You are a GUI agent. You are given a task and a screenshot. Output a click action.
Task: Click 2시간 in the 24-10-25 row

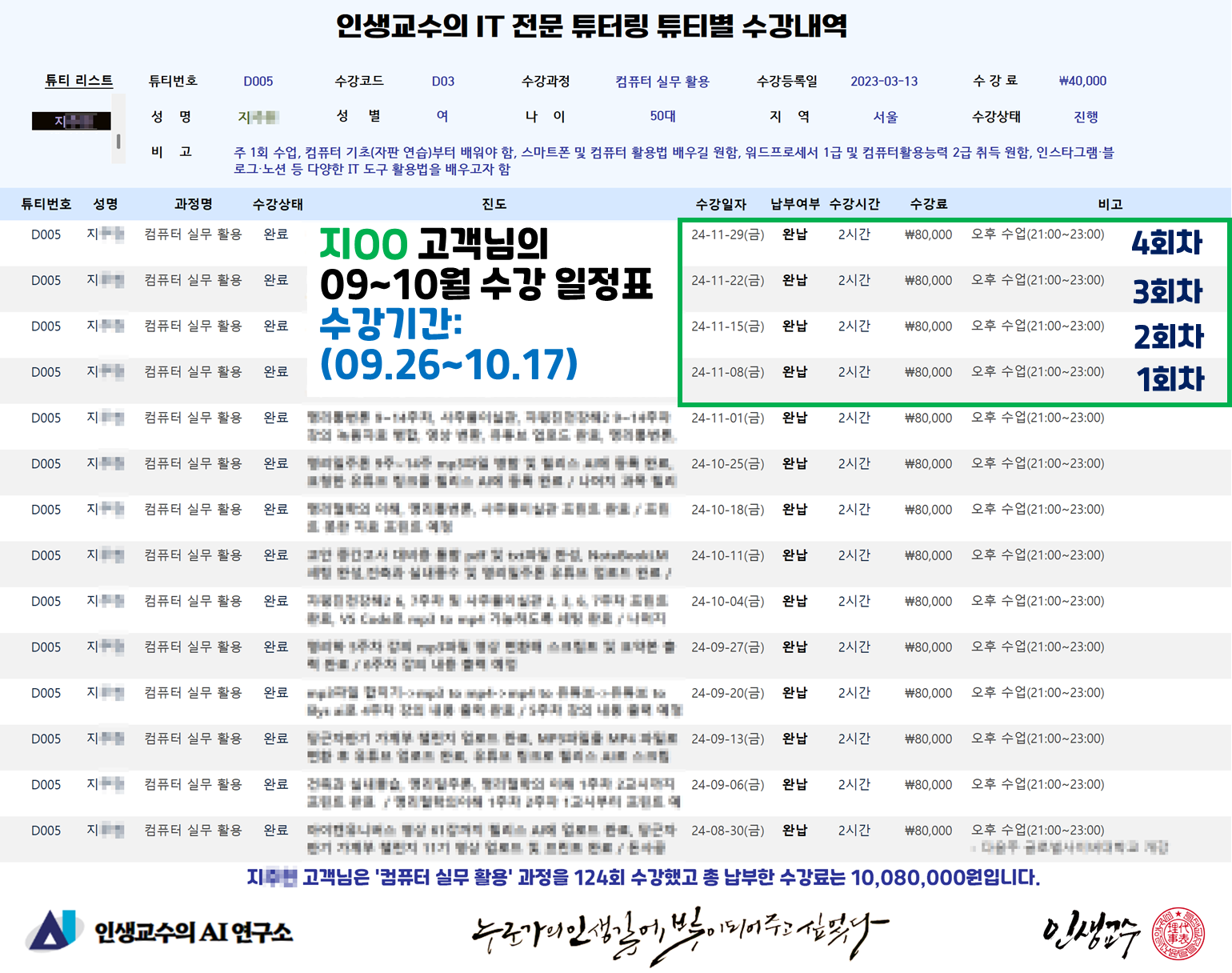point(854,464)
